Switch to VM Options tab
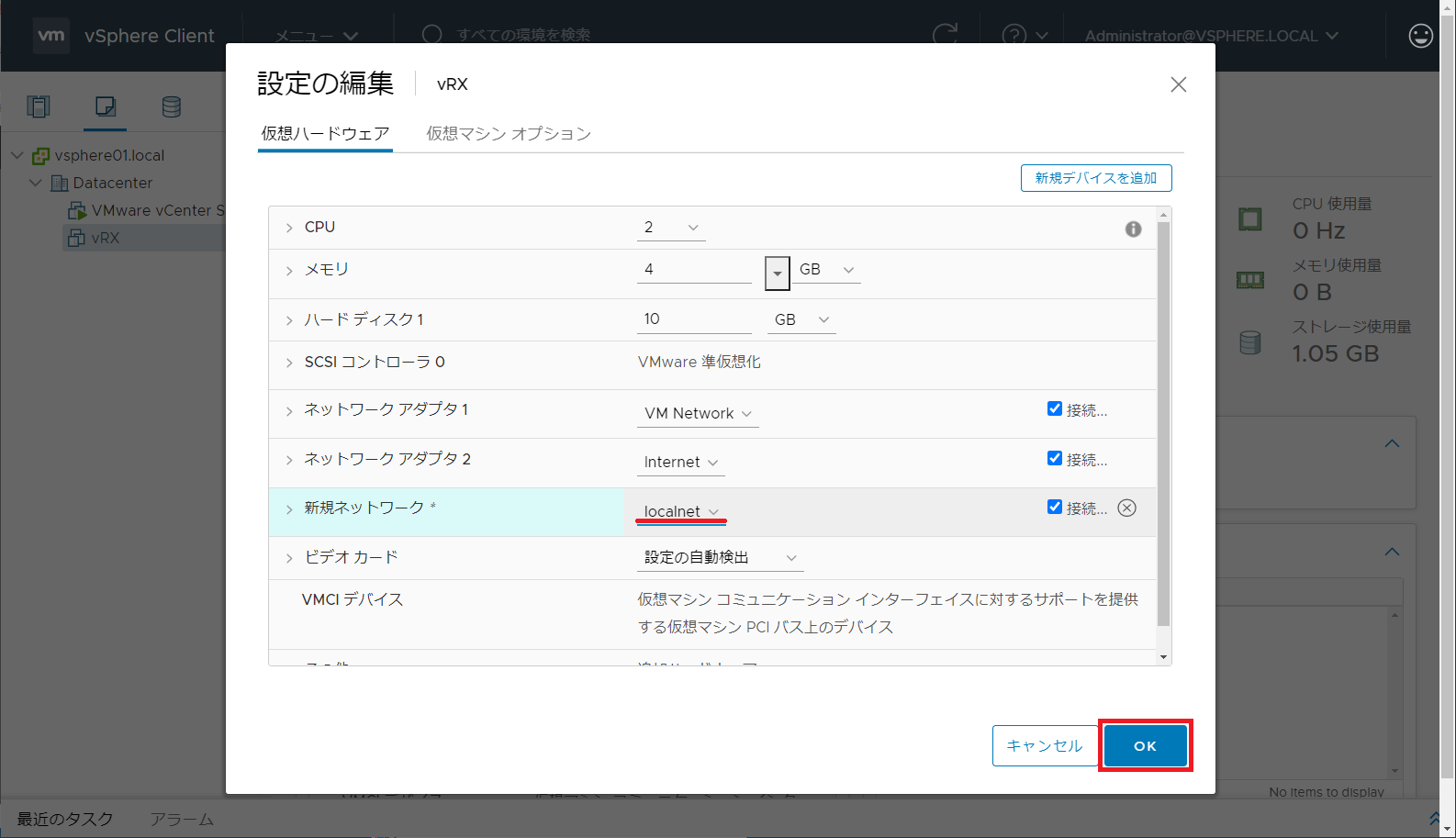The image size is (1456, 838). point(509,134)
